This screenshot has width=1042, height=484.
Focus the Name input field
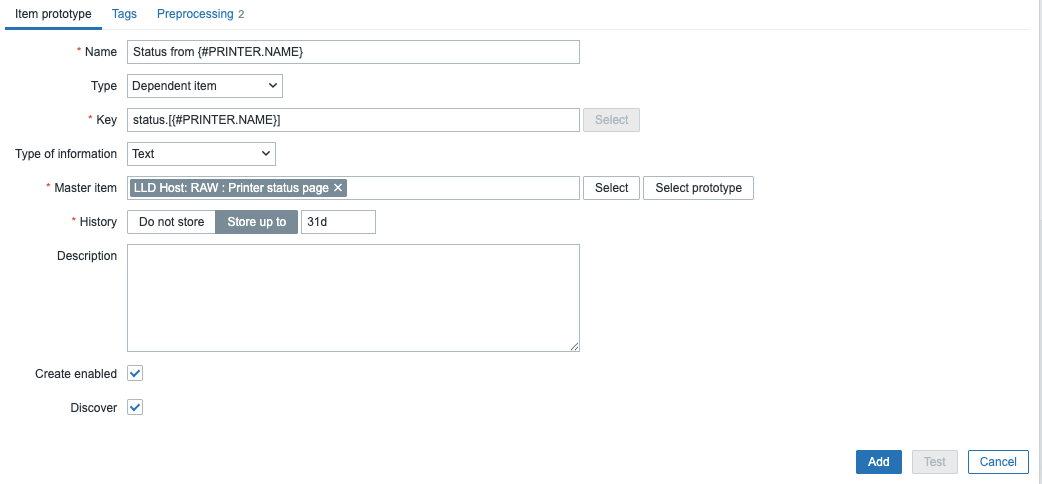pyautogui.click(x=353, y=52)
